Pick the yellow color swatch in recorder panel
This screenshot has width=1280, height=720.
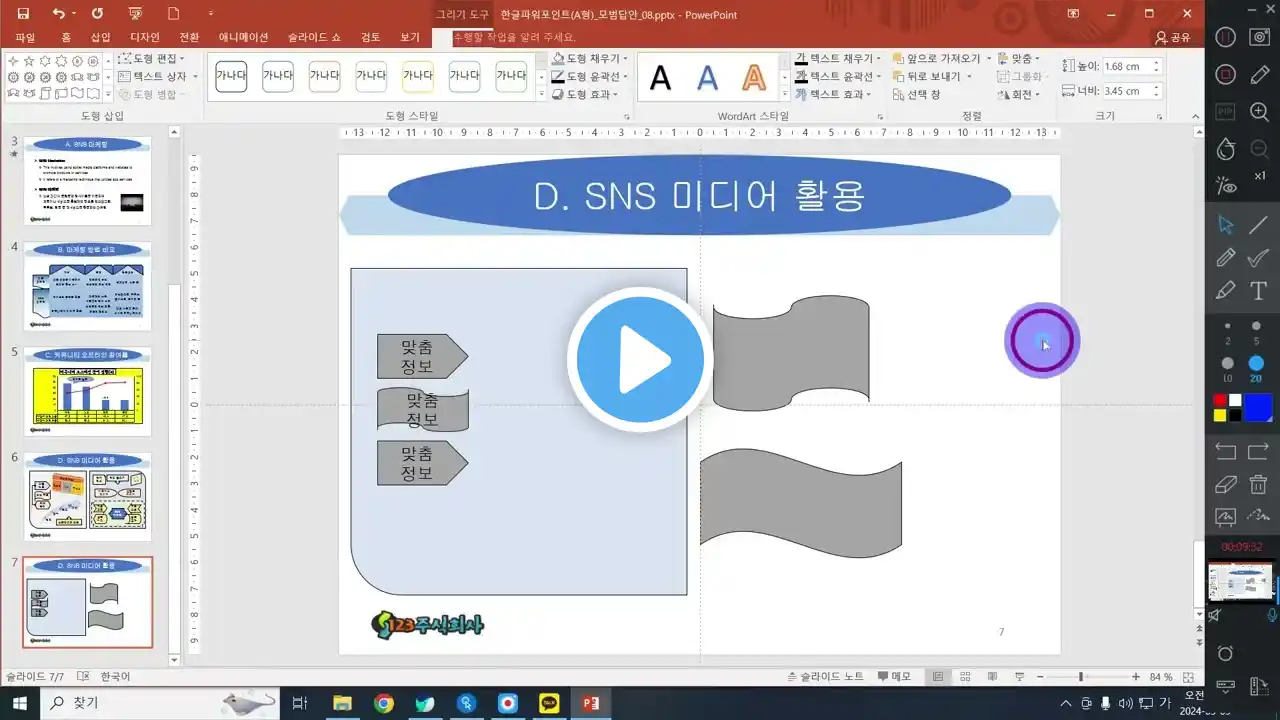tap(1220, 414)
